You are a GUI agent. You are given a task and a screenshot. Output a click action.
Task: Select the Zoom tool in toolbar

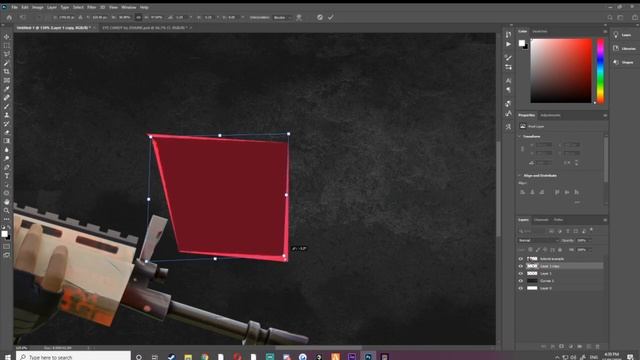click(x=7, y=211)
